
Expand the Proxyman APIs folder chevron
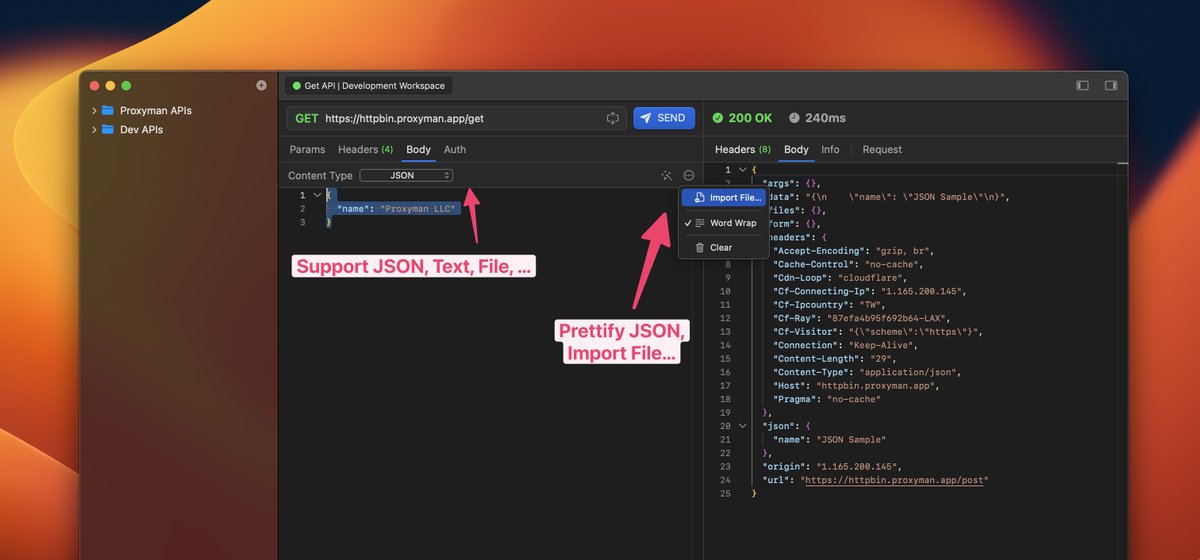[x=94, y=111]
